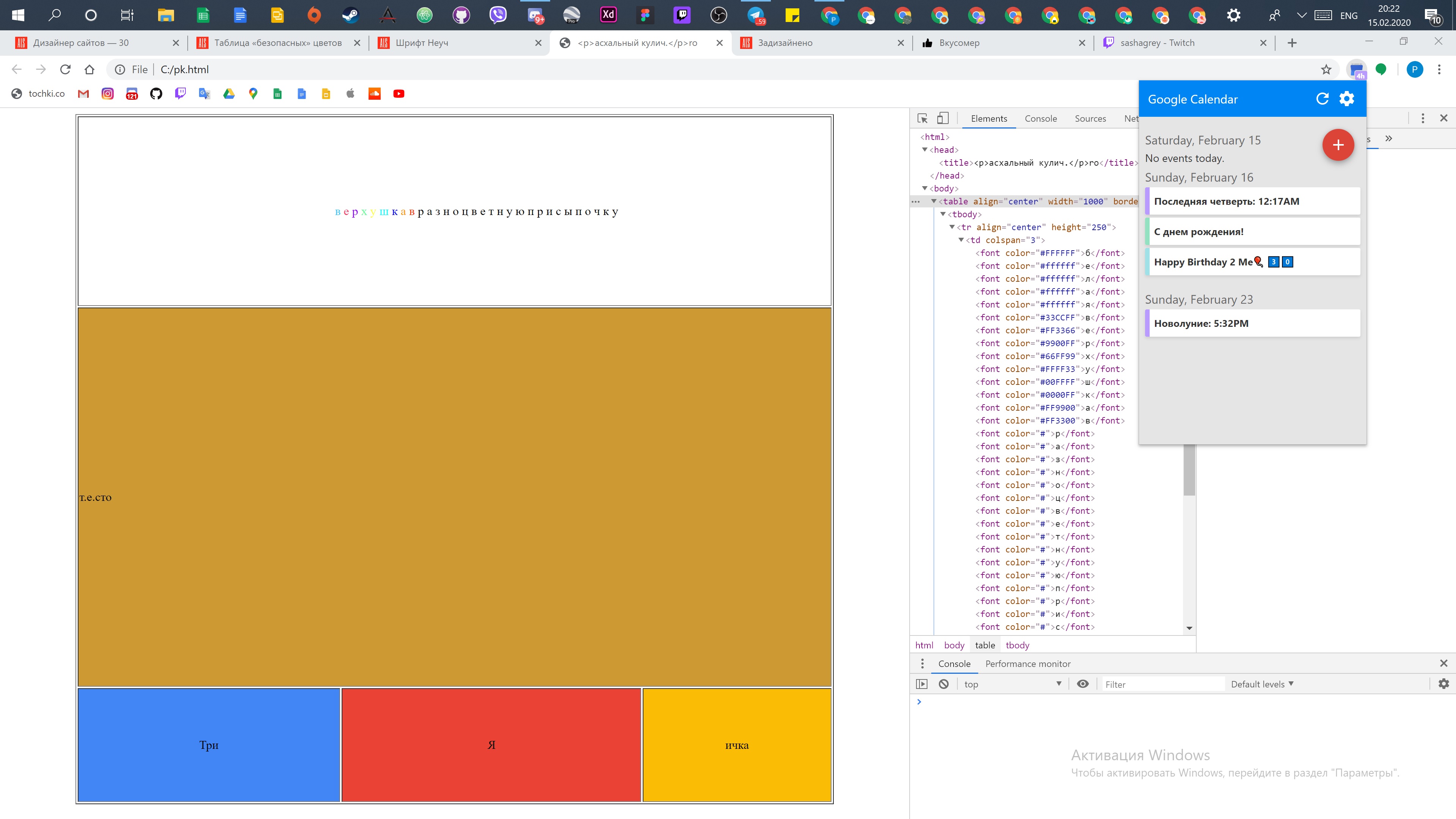
Task: Select body in the breadcrumb bar
Action: (x=954, y=645)
